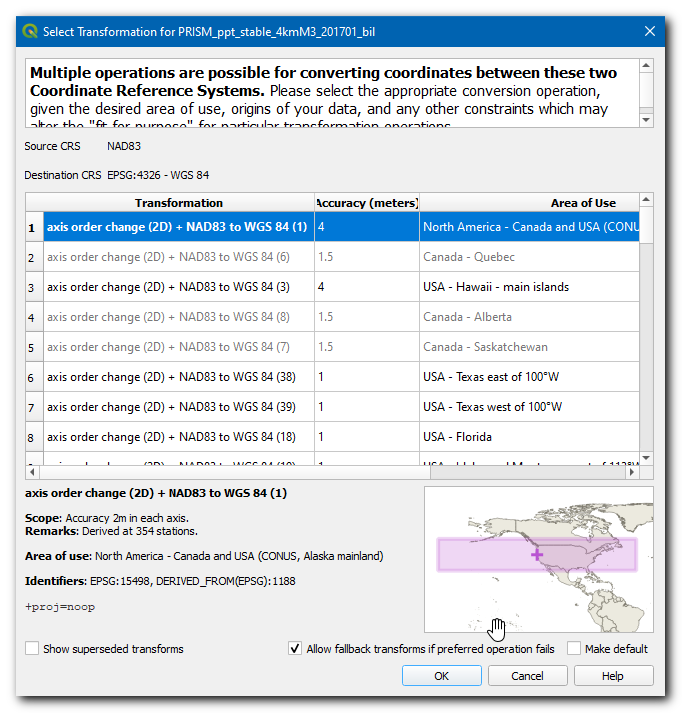Image resolution: width=682 pixels, height=713 pixels.
Task: Tick the Make default checkbox
Action: pyautogui.click(x=574, y=649)
